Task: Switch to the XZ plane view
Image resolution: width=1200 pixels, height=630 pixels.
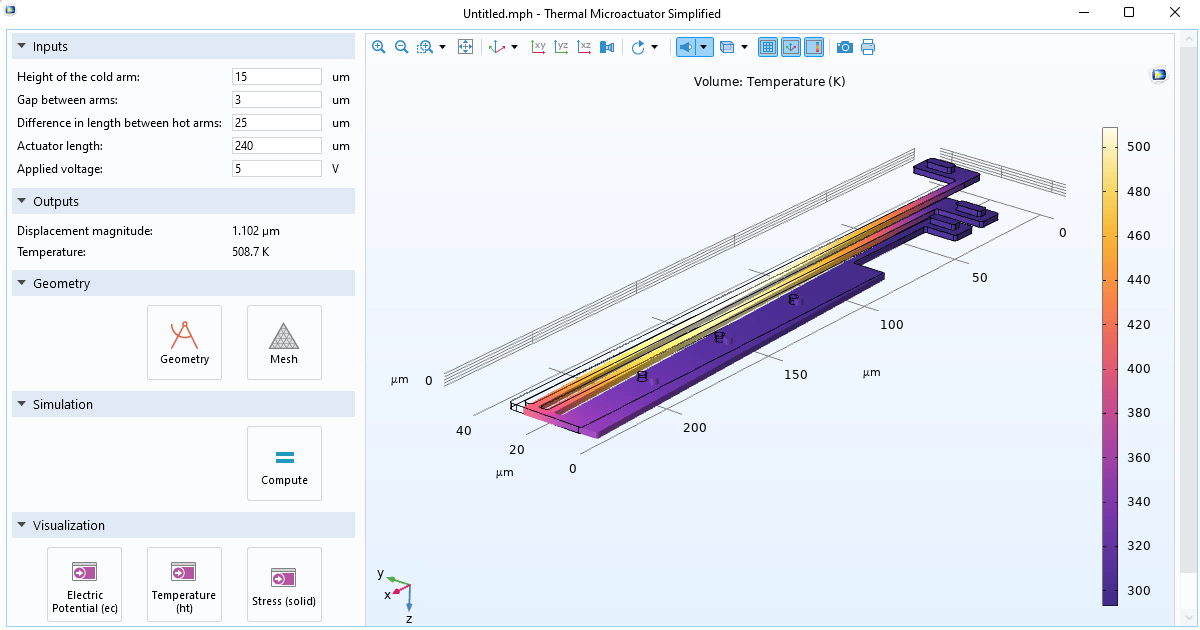Action: click(x=585, y=47)
